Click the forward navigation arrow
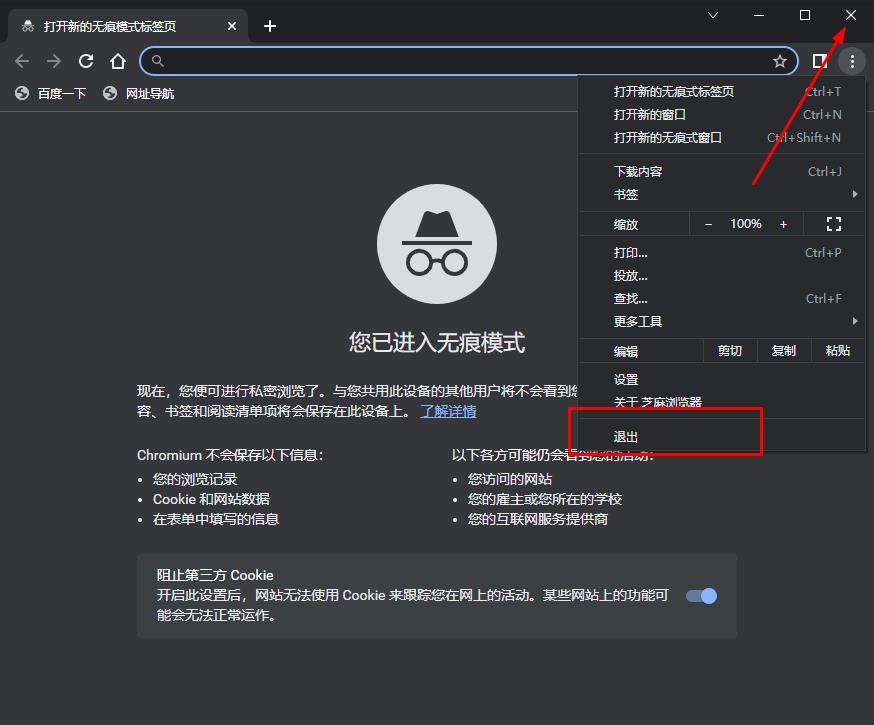This screenshot has width=874, height=725. click(x=53, y=61)
